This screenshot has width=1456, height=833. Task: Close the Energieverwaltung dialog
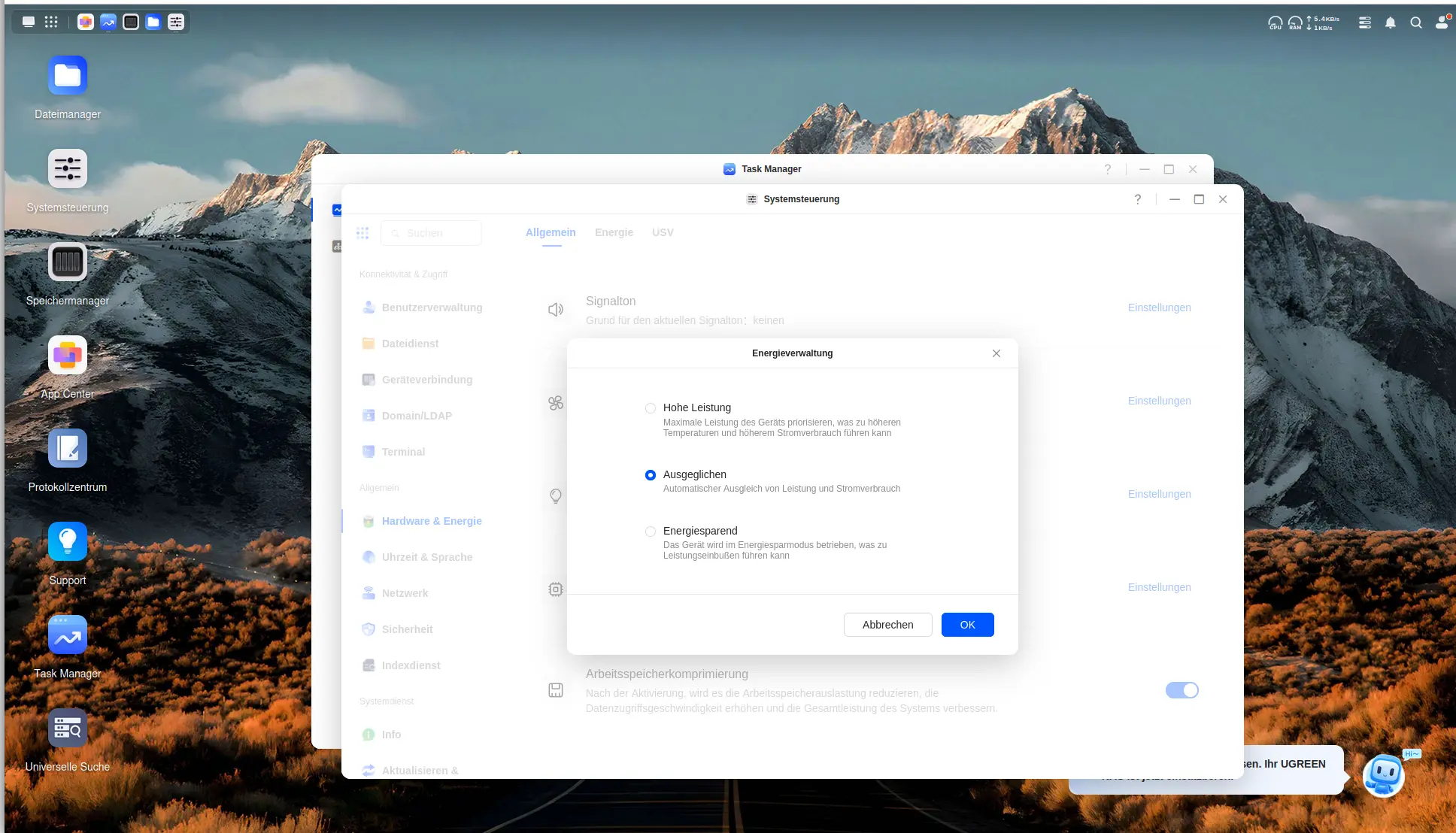[x=996, y=353]
